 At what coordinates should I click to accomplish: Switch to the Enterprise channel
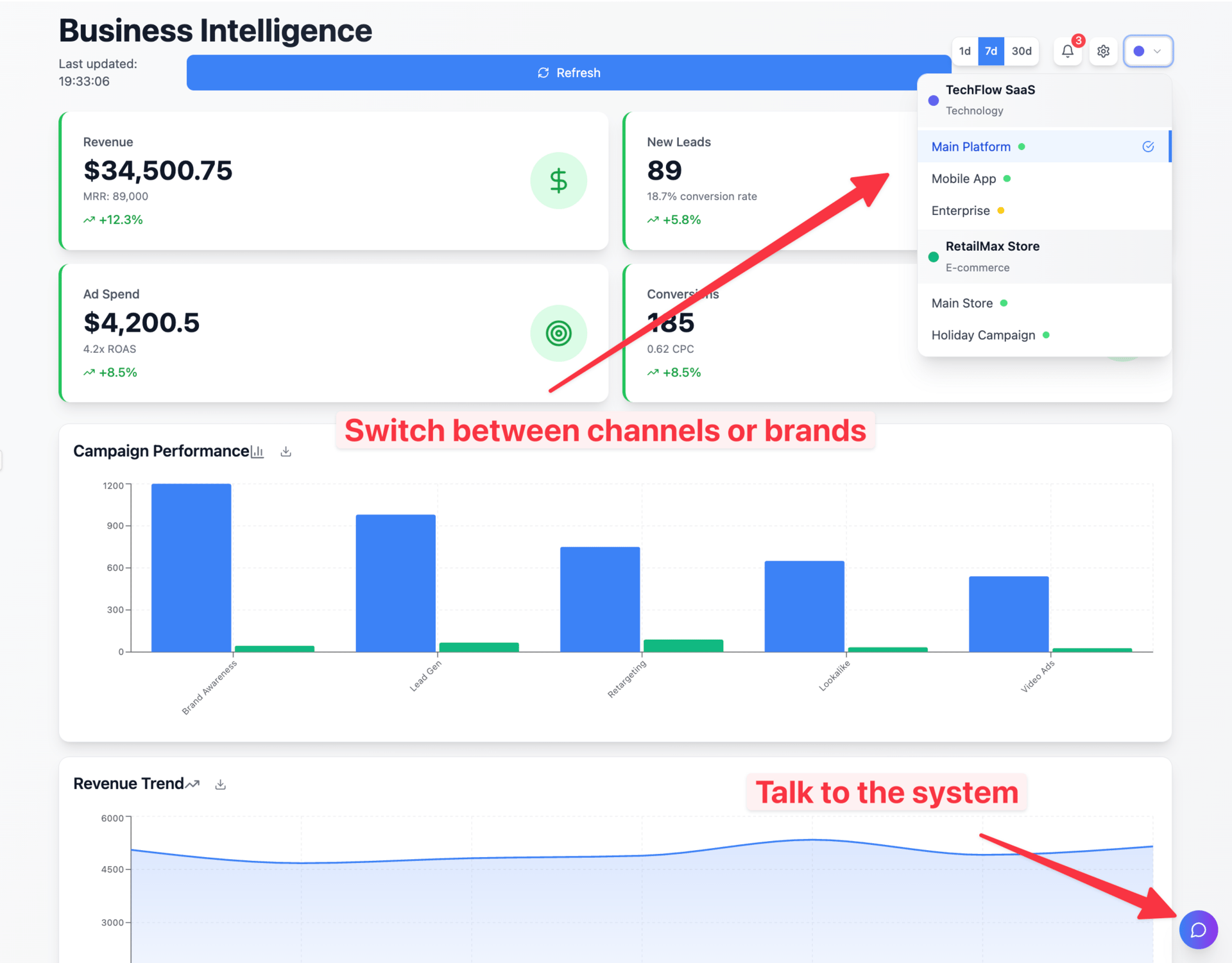point(961,210)
